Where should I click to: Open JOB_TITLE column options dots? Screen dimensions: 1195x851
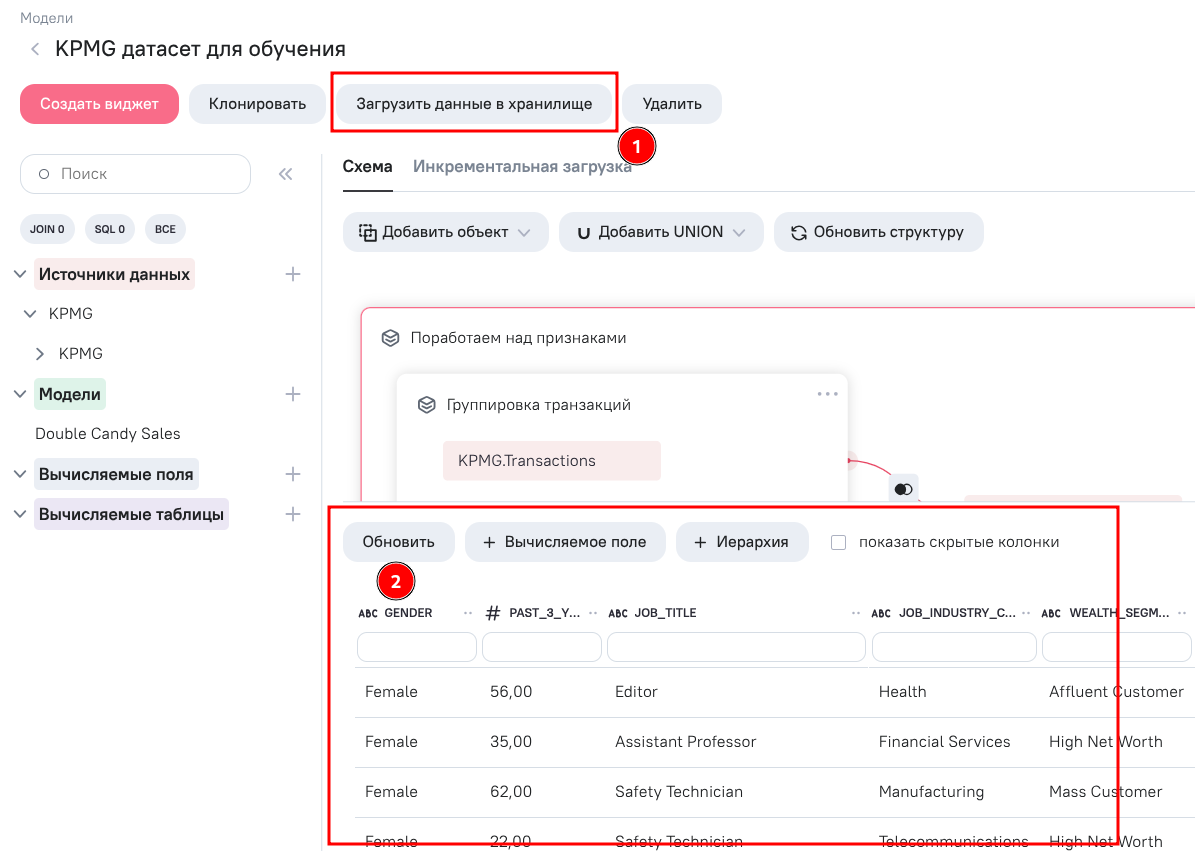tap(856, 613)
